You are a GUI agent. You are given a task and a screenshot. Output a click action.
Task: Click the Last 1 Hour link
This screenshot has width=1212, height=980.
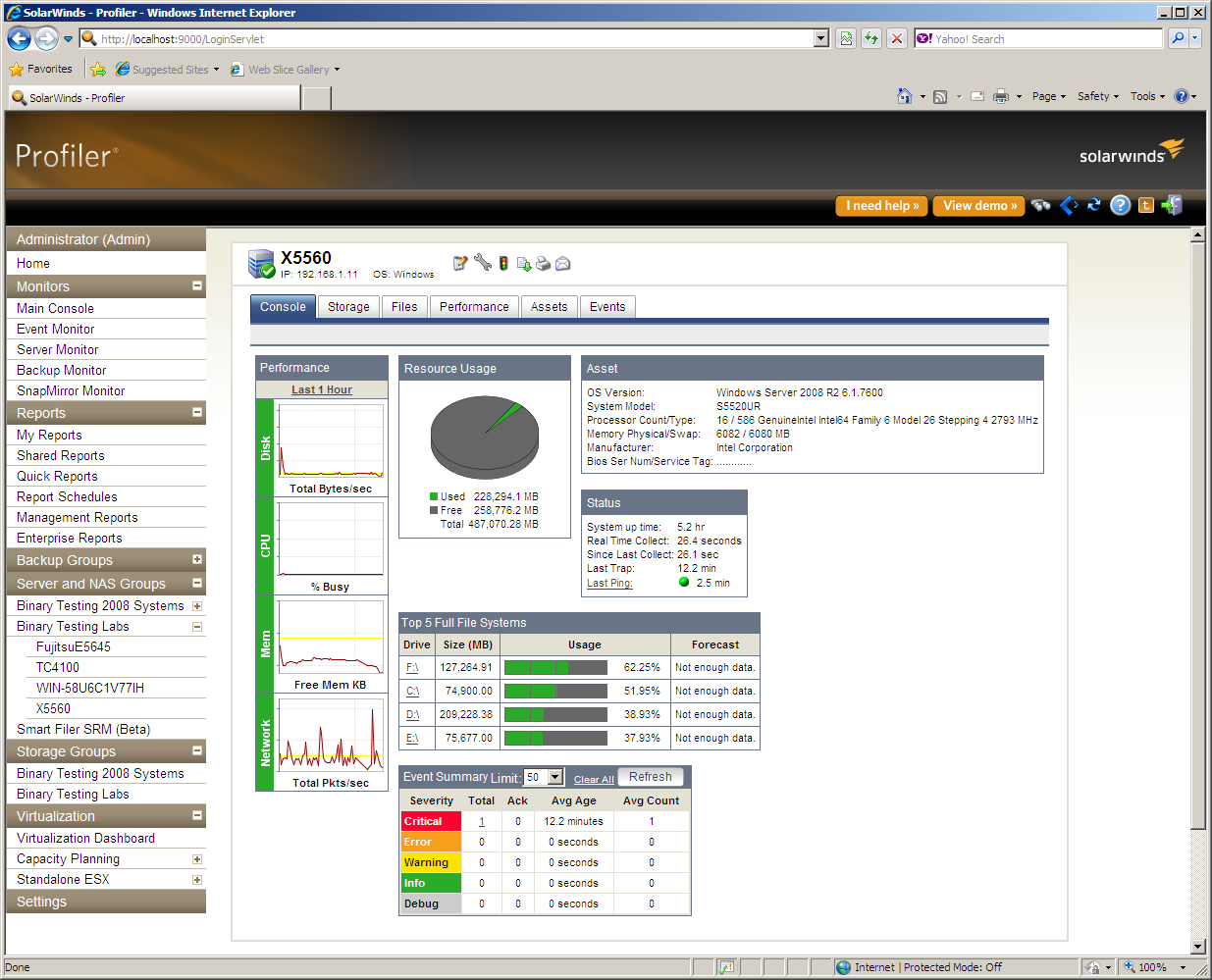(322, 389)
